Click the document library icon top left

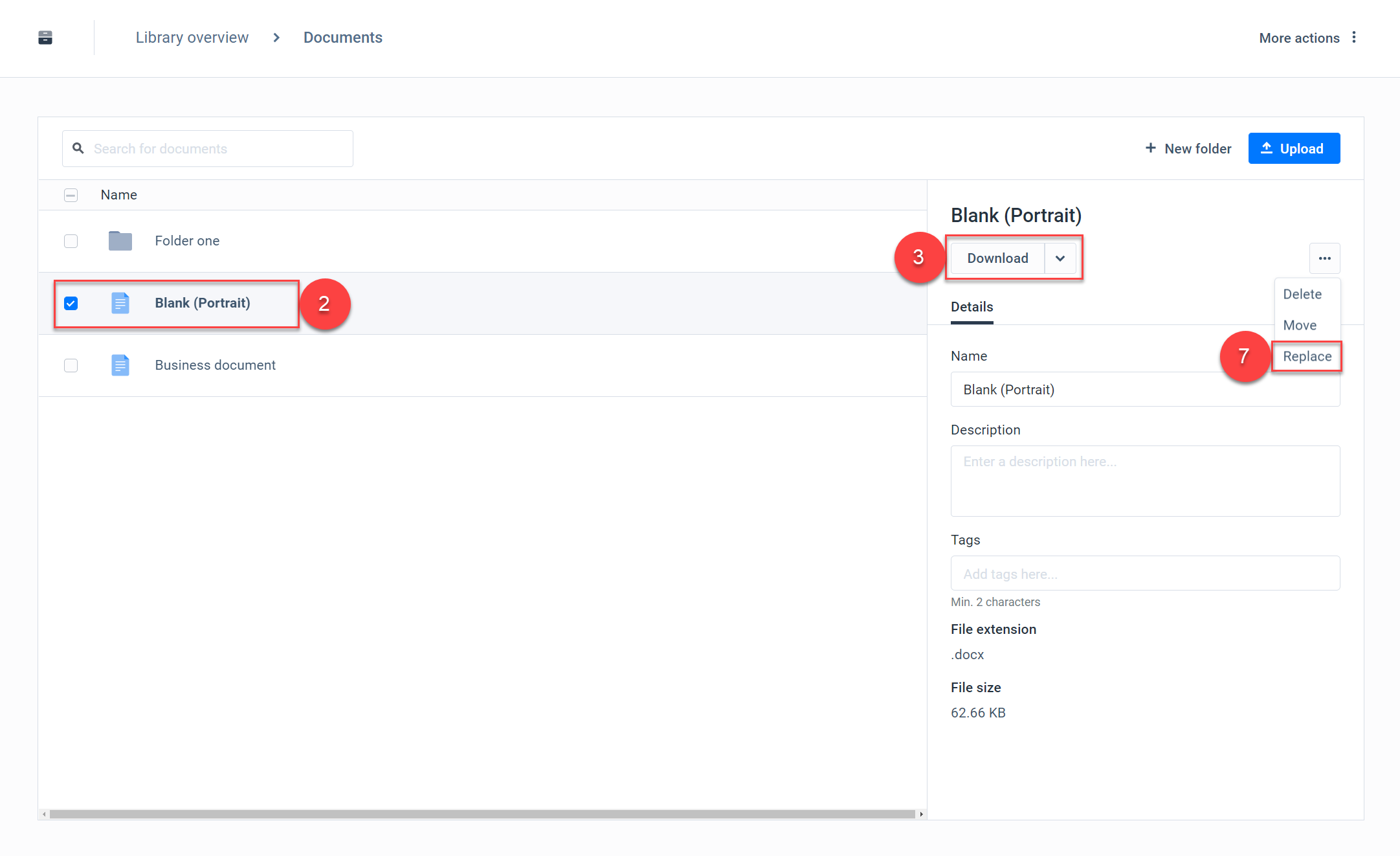coord(44,38)
